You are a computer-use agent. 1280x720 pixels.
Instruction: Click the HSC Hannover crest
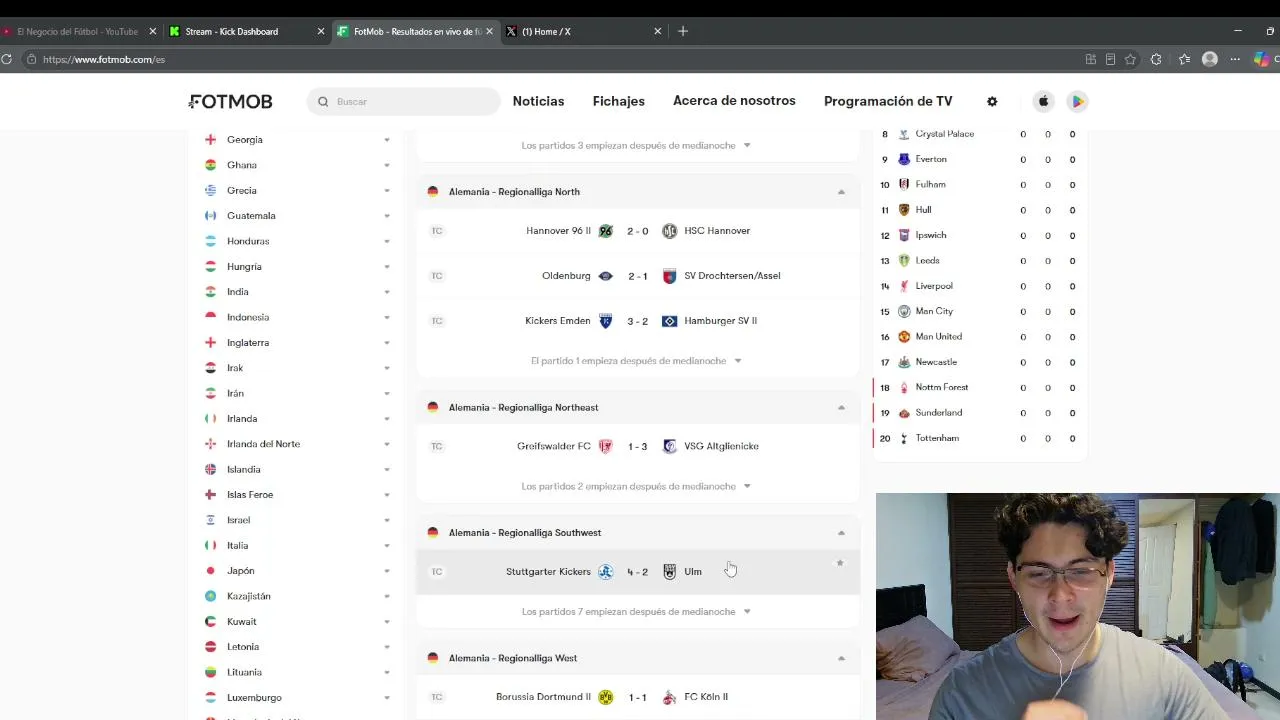[x=670, y=231]
